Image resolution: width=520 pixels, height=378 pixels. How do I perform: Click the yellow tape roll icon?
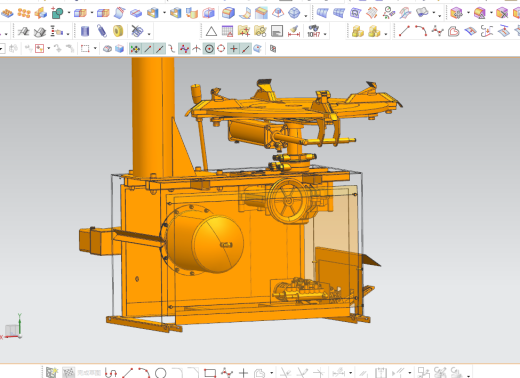[x=118, y=31]
